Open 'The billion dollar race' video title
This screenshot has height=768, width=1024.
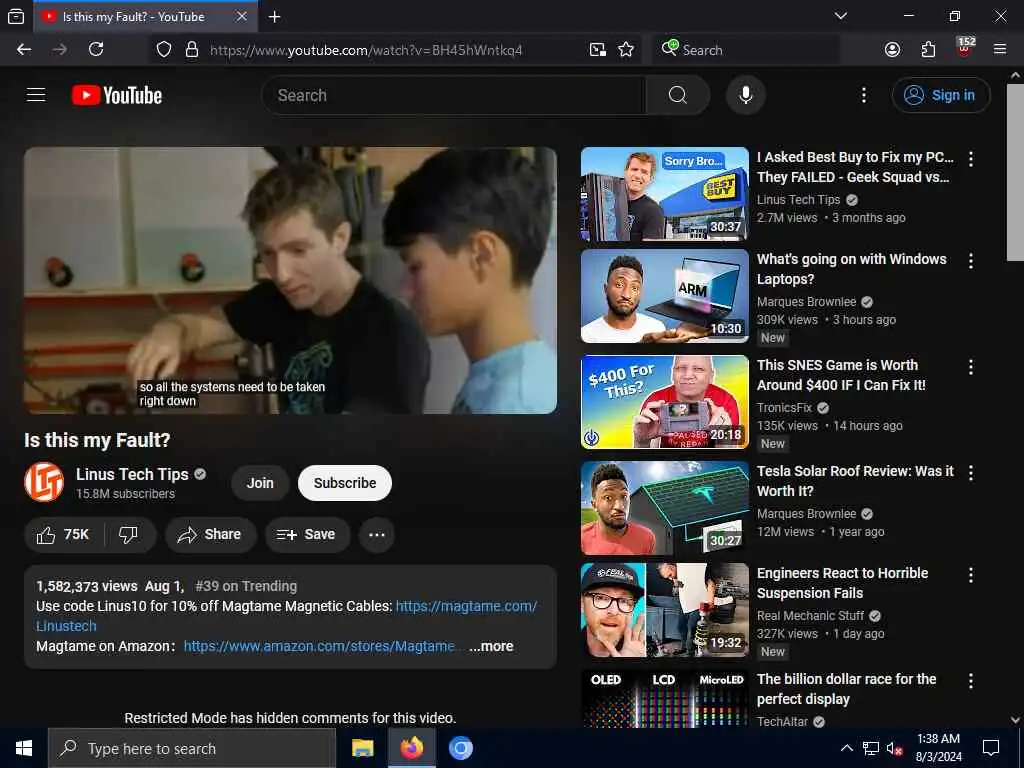(x=846, y=689)
